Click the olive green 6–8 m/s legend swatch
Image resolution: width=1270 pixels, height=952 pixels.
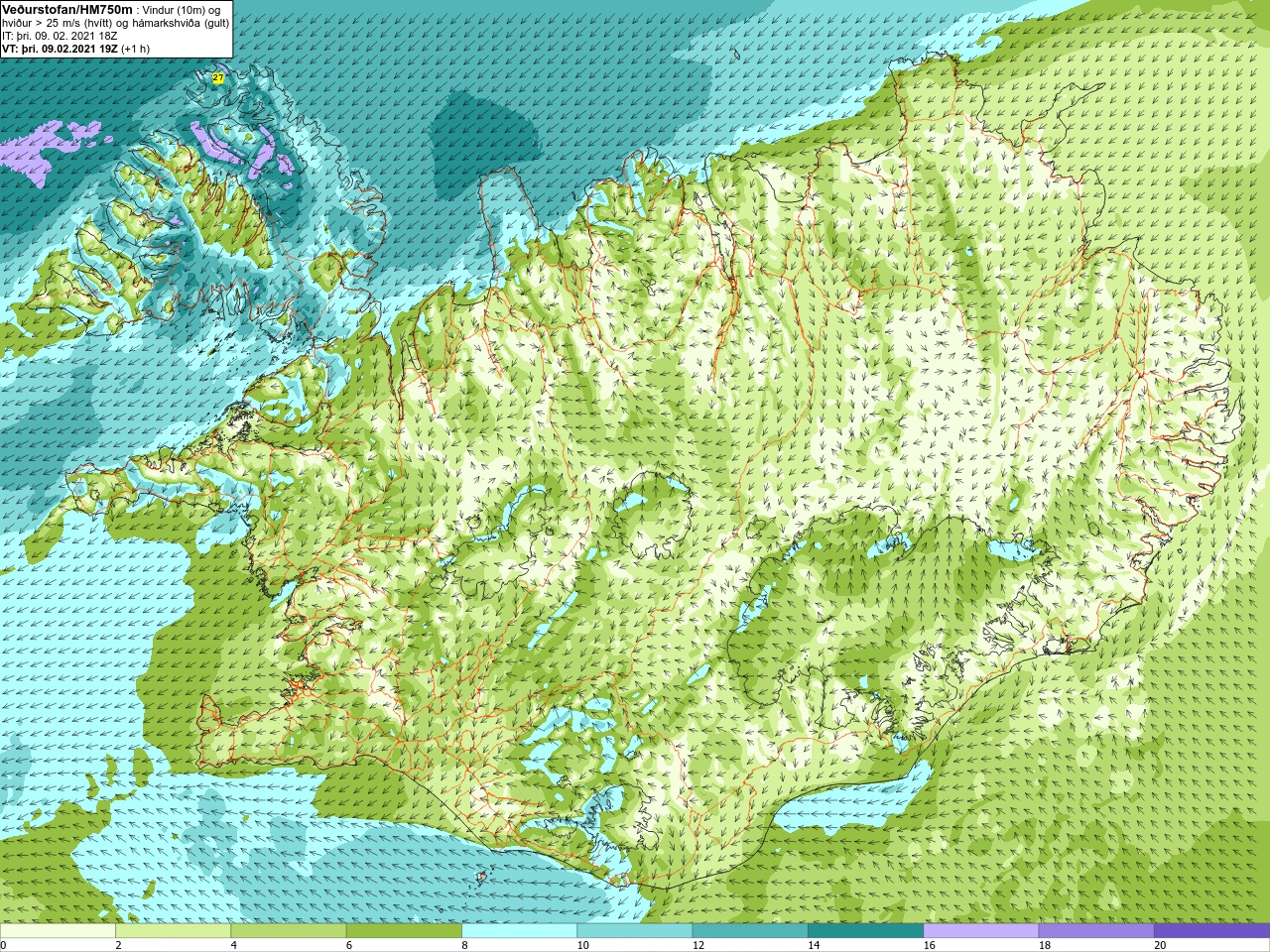404,931
